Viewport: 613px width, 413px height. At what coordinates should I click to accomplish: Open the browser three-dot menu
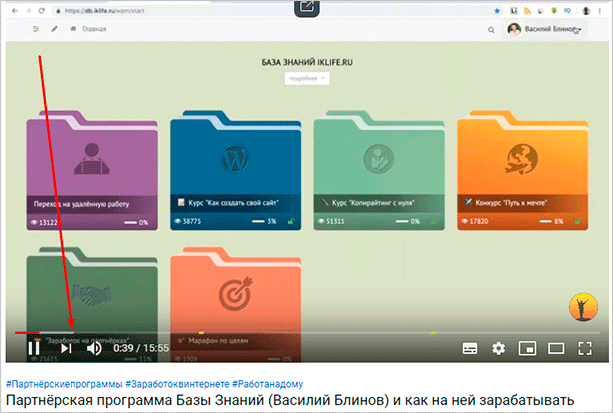599,11
